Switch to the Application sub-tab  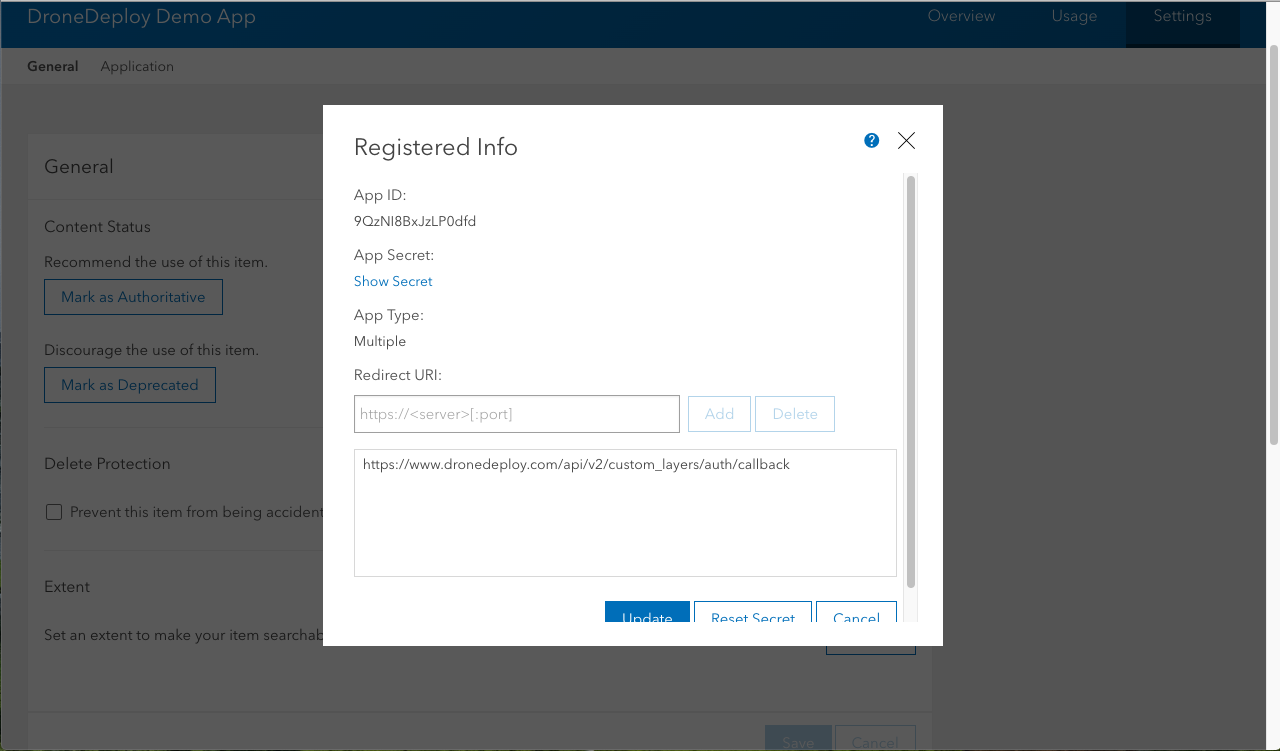(x=137, y=66)
